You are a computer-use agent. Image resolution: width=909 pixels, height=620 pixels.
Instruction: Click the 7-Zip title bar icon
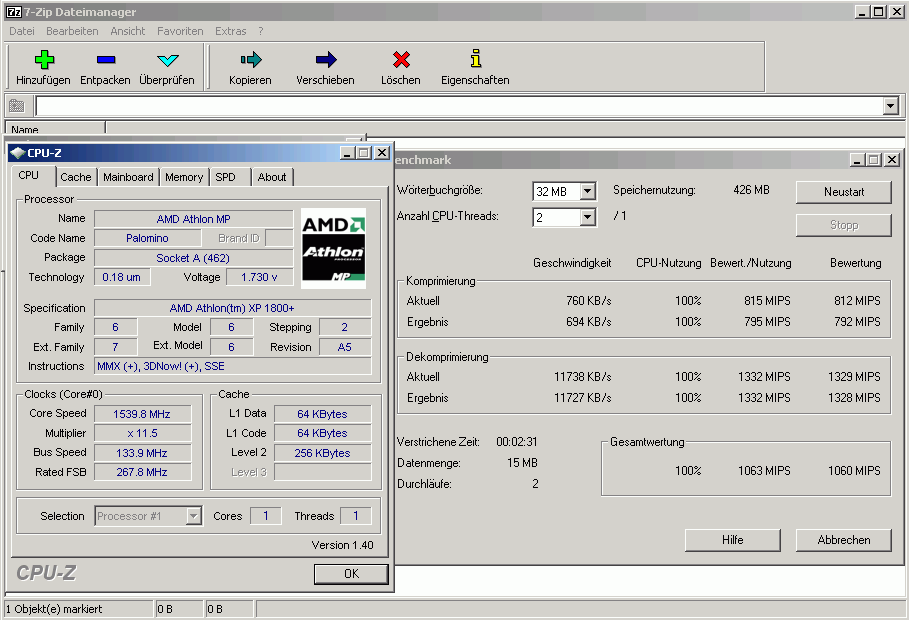(14, 12)
